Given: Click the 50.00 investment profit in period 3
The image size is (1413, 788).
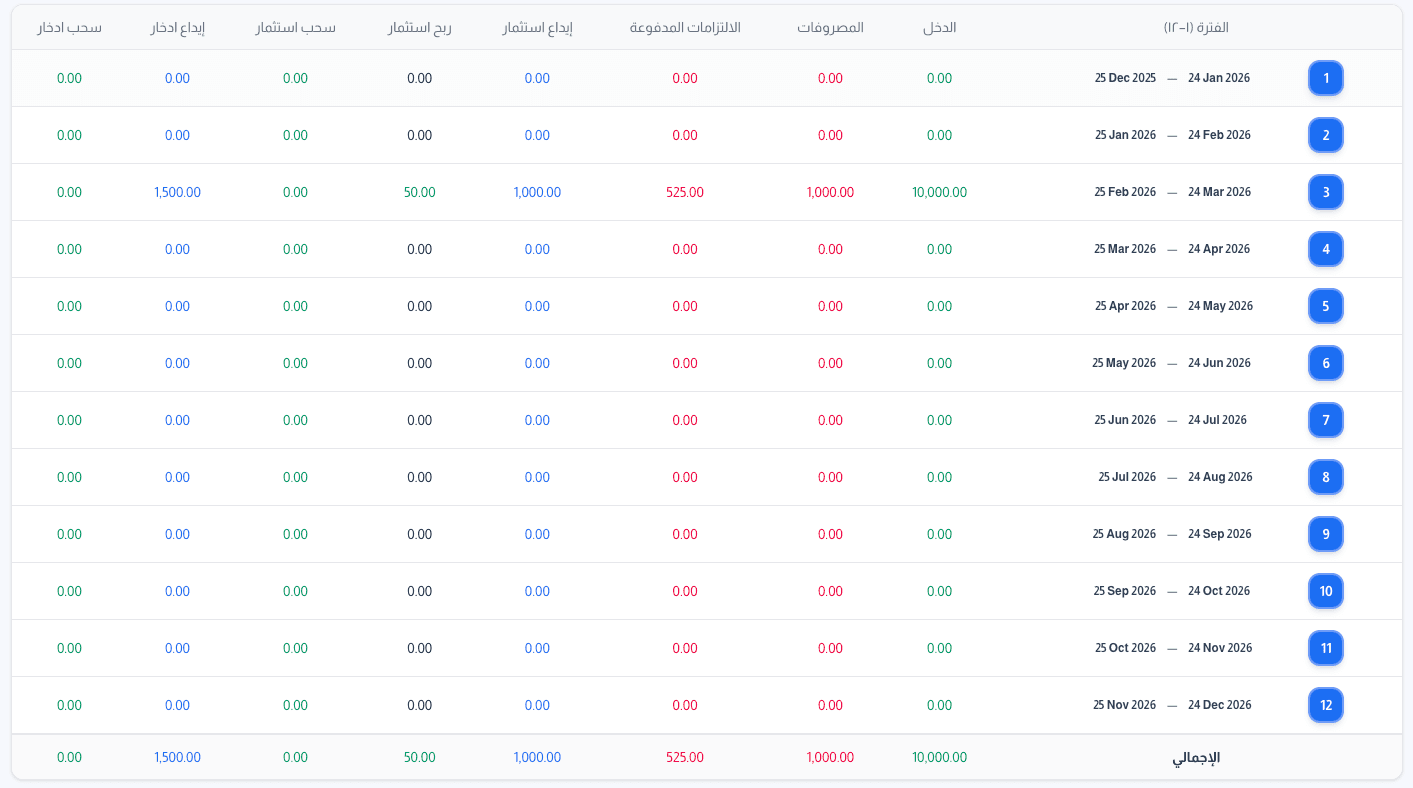Looking at the screenshot, I should 420,192.
